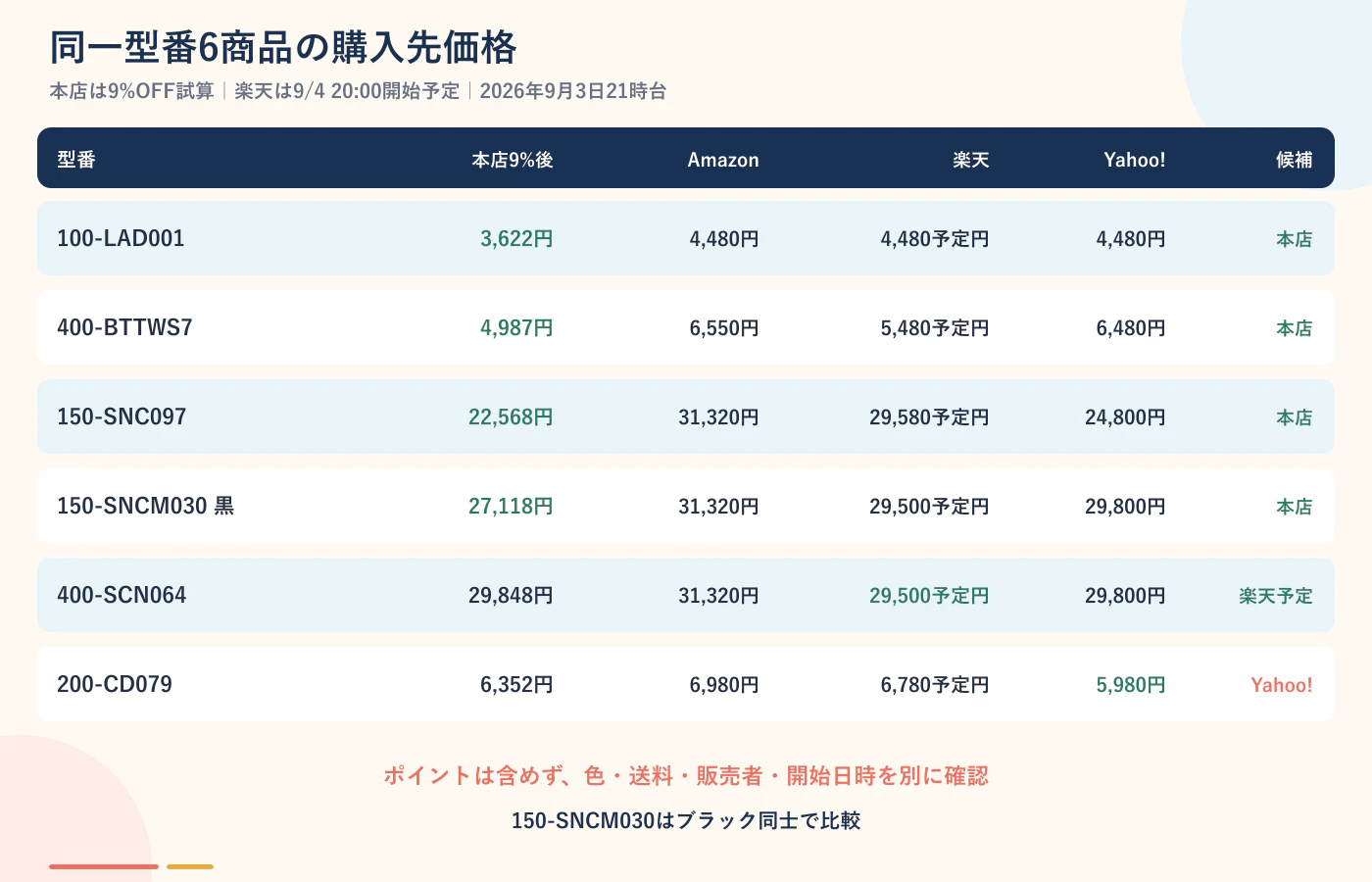The height and width of the screenshot is (882, 1372).
Task: Click the 楽天 column header
Action: tap(971, 160)
